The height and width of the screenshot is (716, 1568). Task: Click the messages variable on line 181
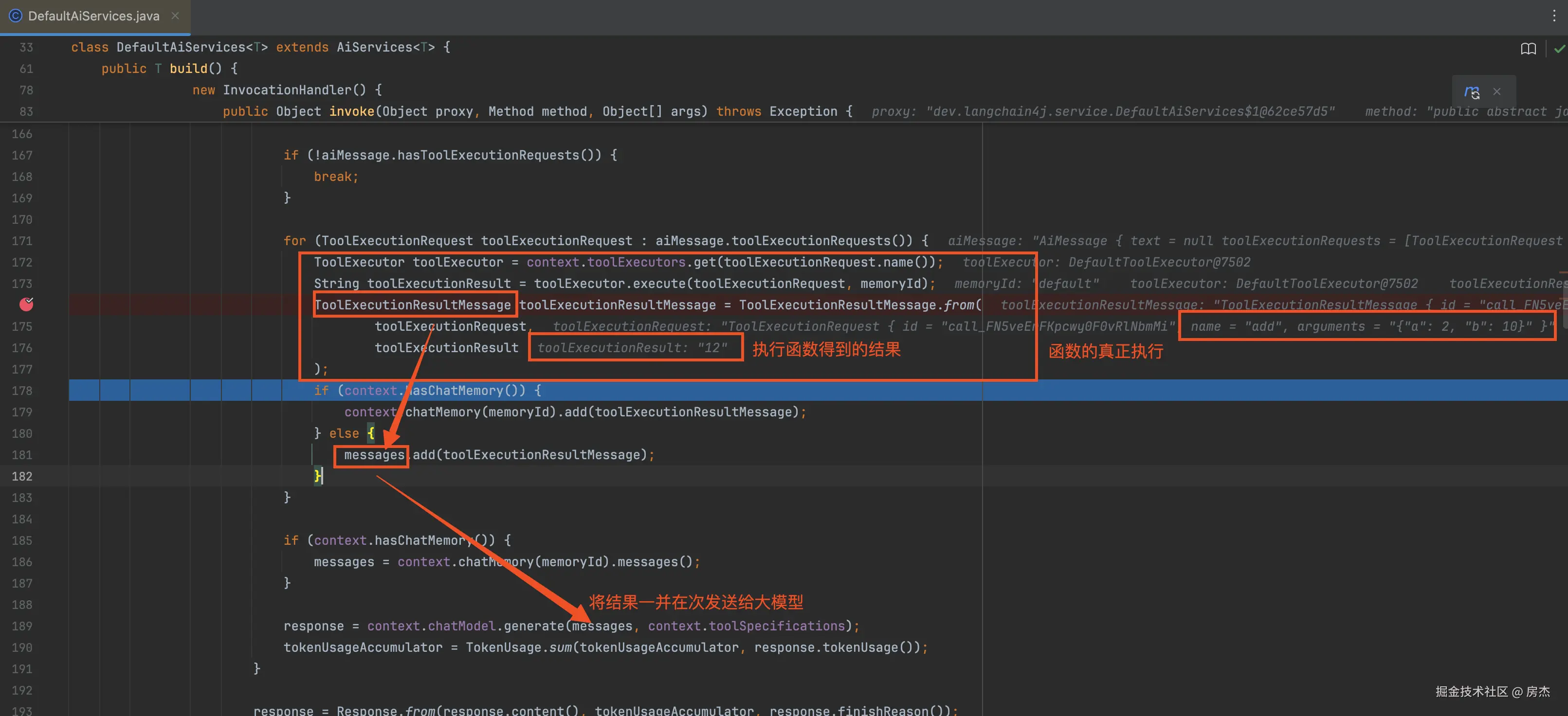pyautogui.click(x=374, y=455)
